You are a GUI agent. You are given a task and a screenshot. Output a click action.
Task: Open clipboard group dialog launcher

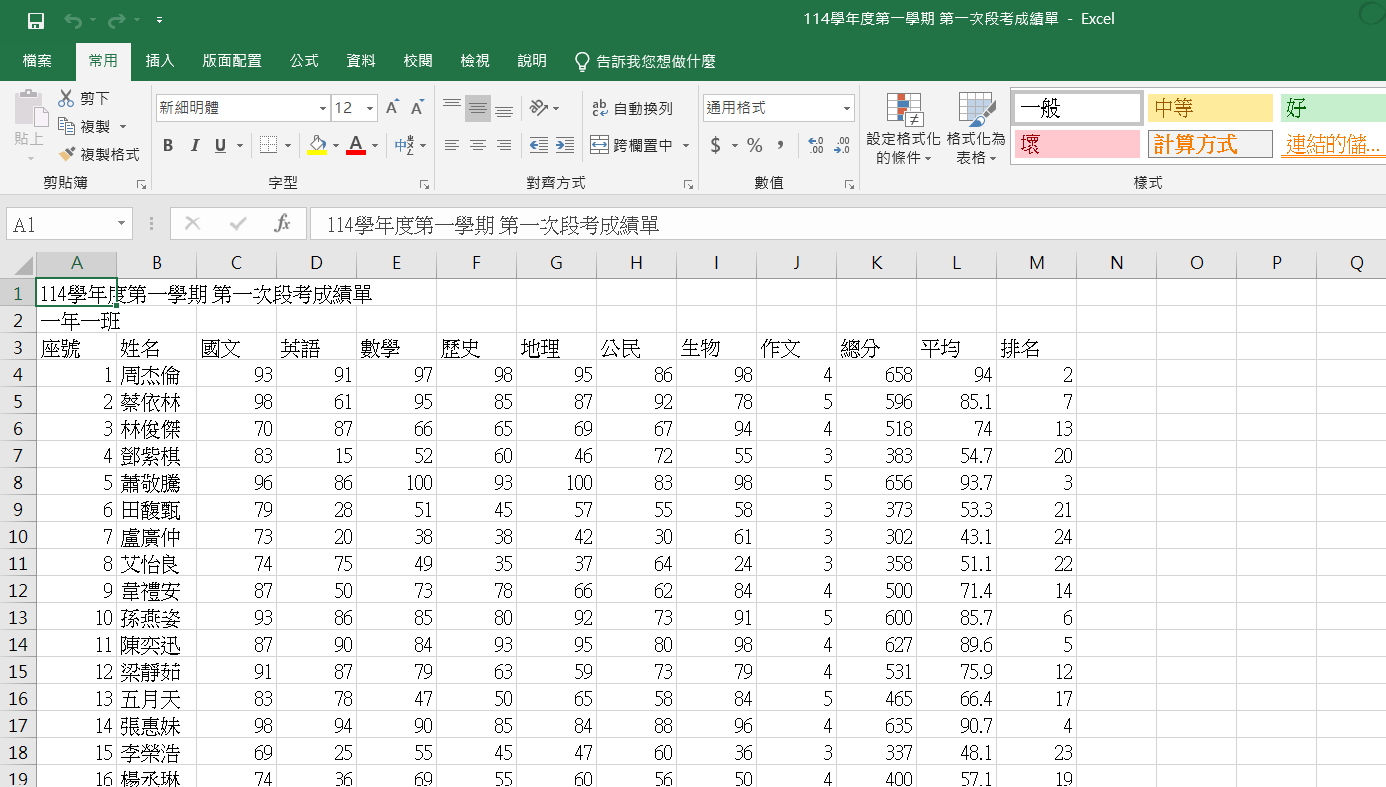141,184
